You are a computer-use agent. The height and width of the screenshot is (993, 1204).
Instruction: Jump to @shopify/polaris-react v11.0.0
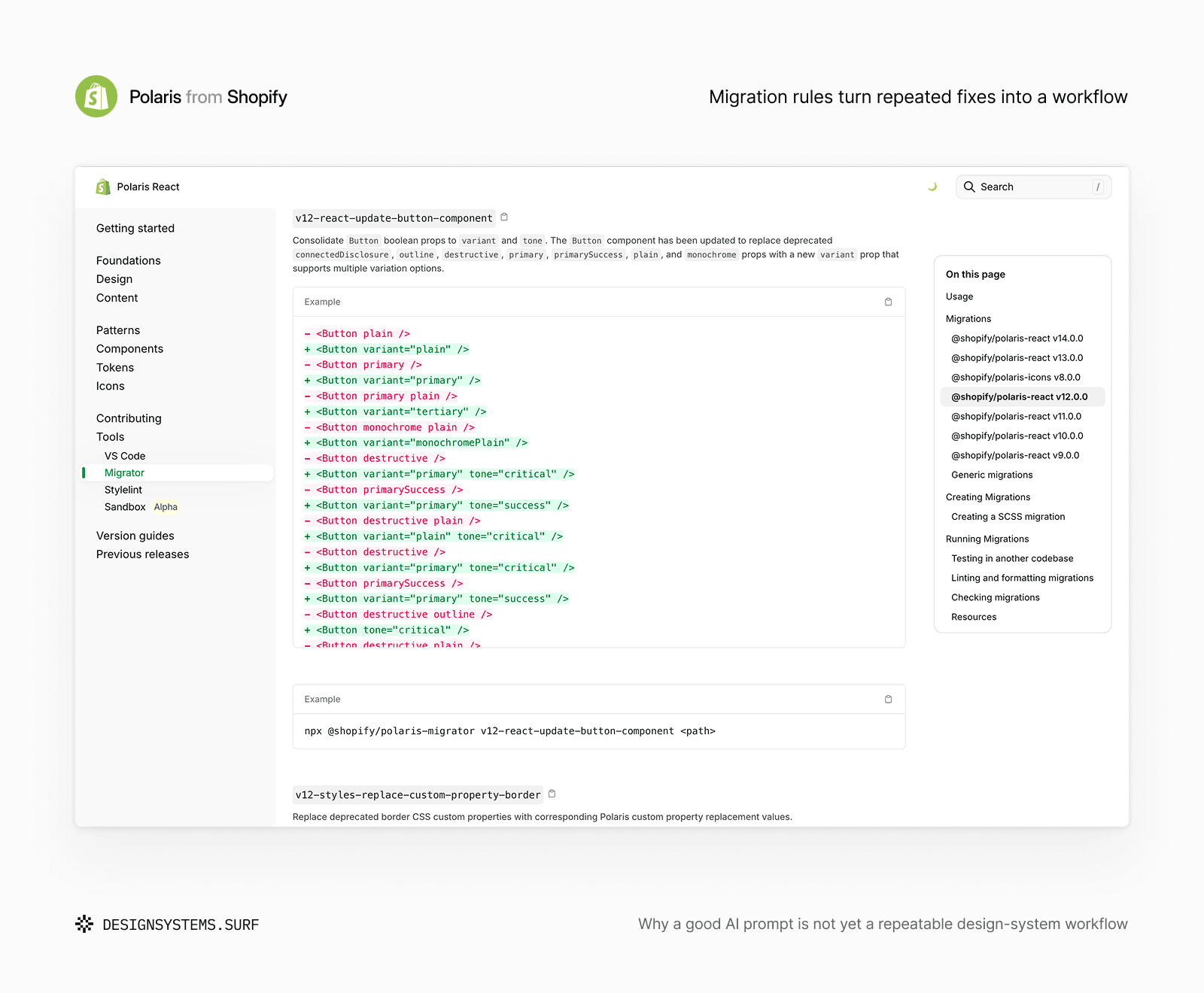click(1017, 416)
